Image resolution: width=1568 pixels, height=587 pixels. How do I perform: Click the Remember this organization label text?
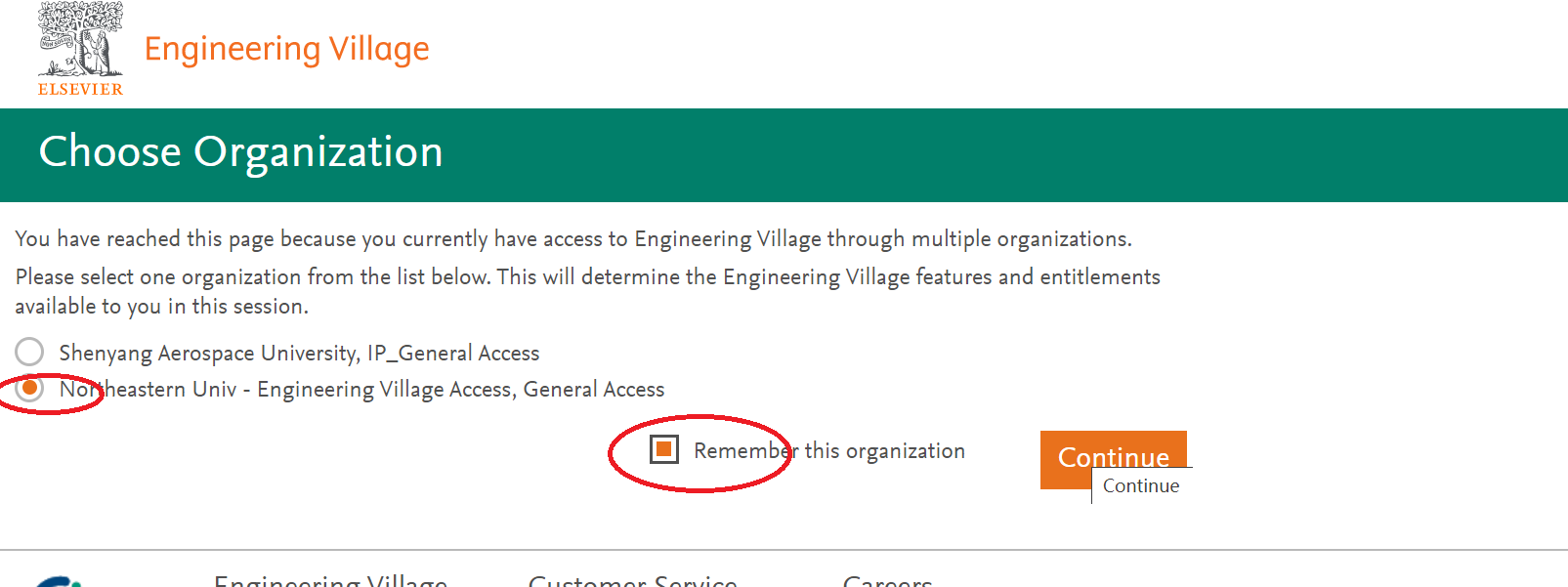pyautogui.click(x=828, y=450)
